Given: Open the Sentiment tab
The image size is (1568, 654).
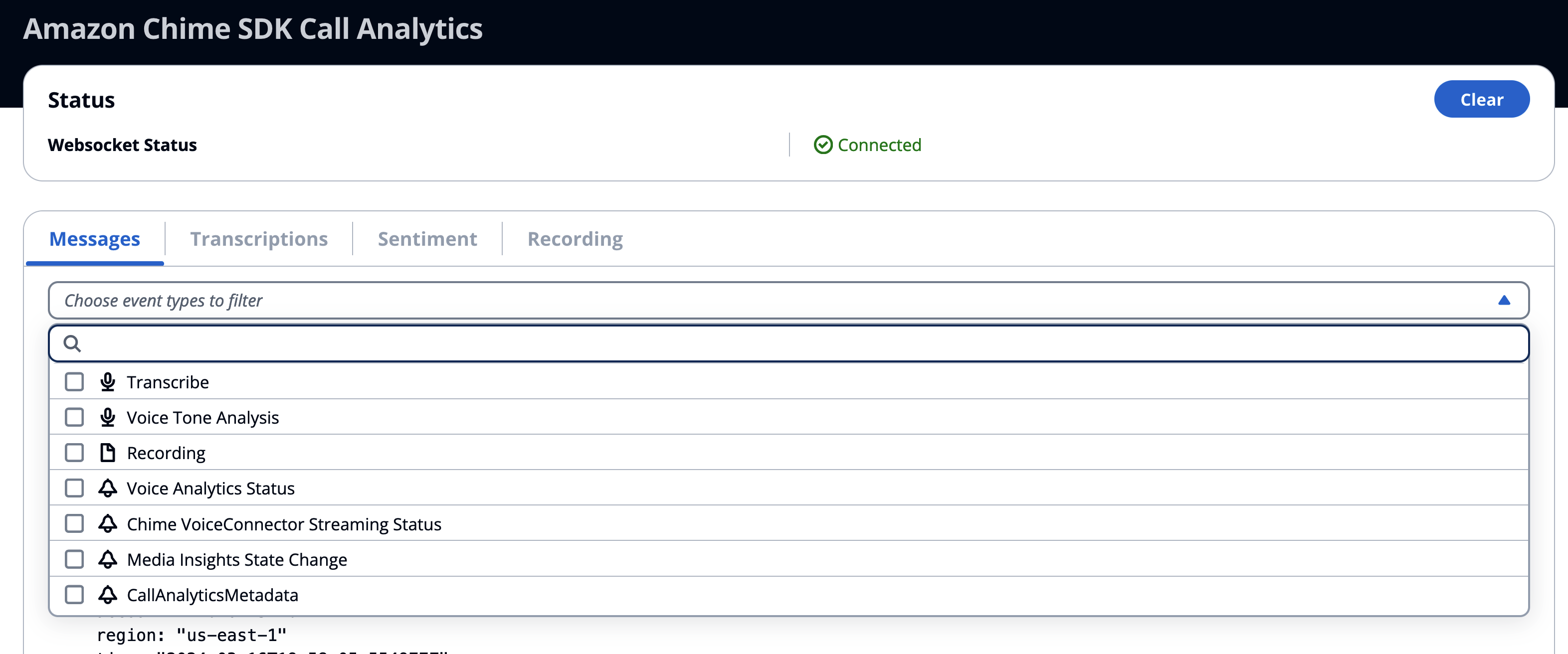Looking at the screenshot, I should (427, 239).
